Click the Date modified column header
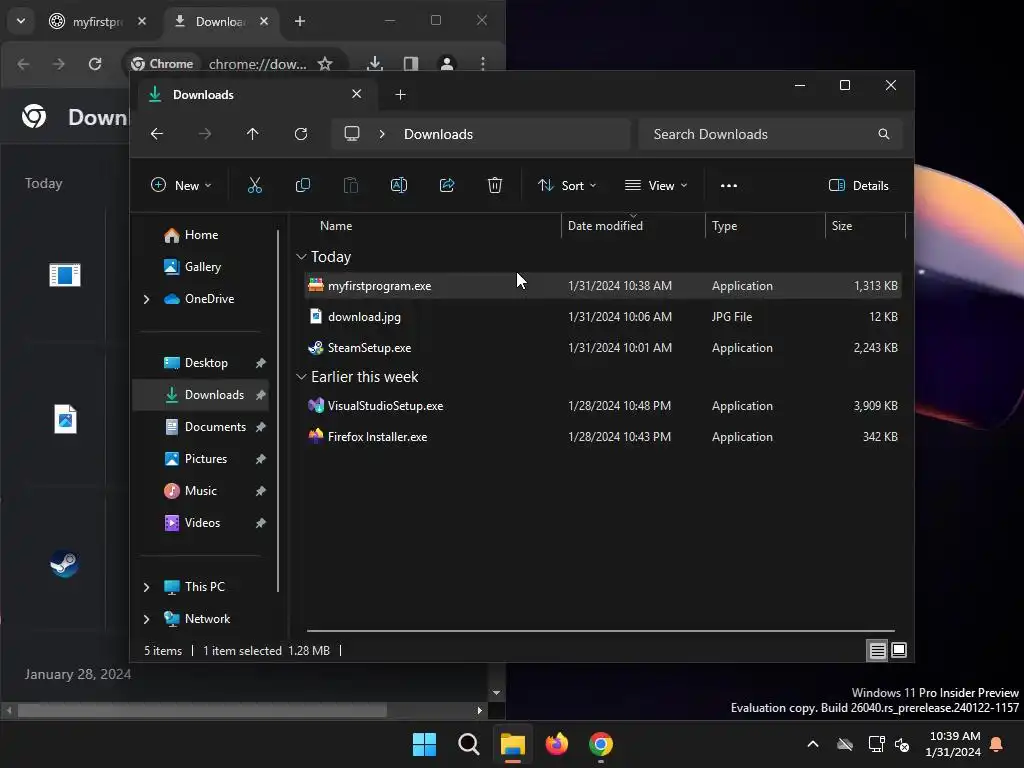 pyautogui.click(x=633, y=226)
